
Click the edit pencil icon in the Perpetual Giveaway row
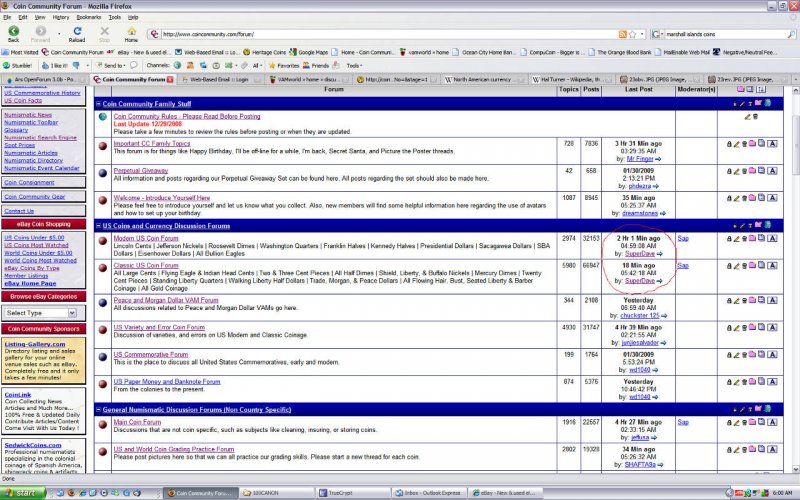(736, 171)
